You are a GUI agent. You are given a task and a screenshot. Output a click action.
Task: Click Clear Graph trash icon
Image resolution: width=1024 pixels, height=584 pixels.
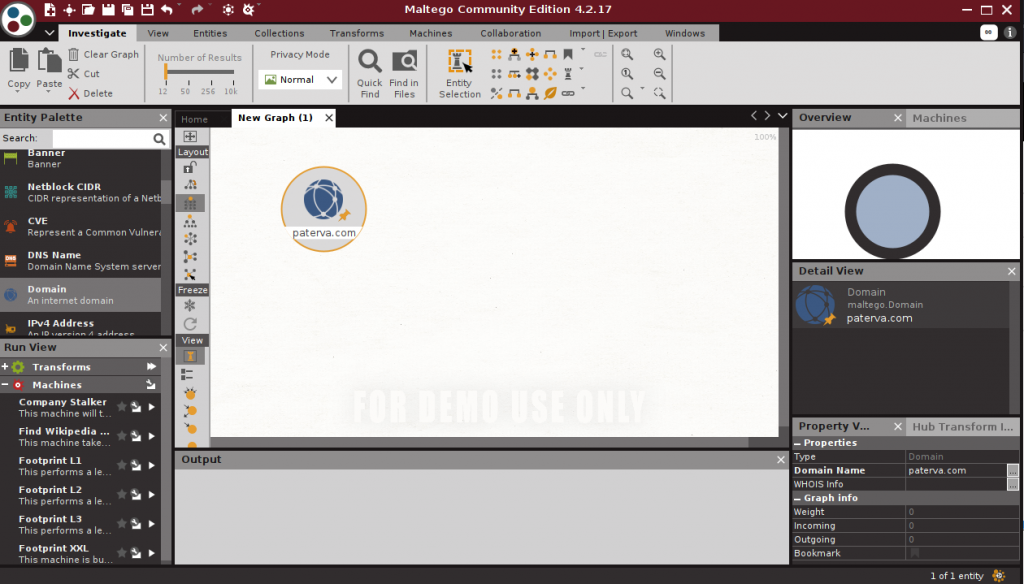(x=74, y=54)
